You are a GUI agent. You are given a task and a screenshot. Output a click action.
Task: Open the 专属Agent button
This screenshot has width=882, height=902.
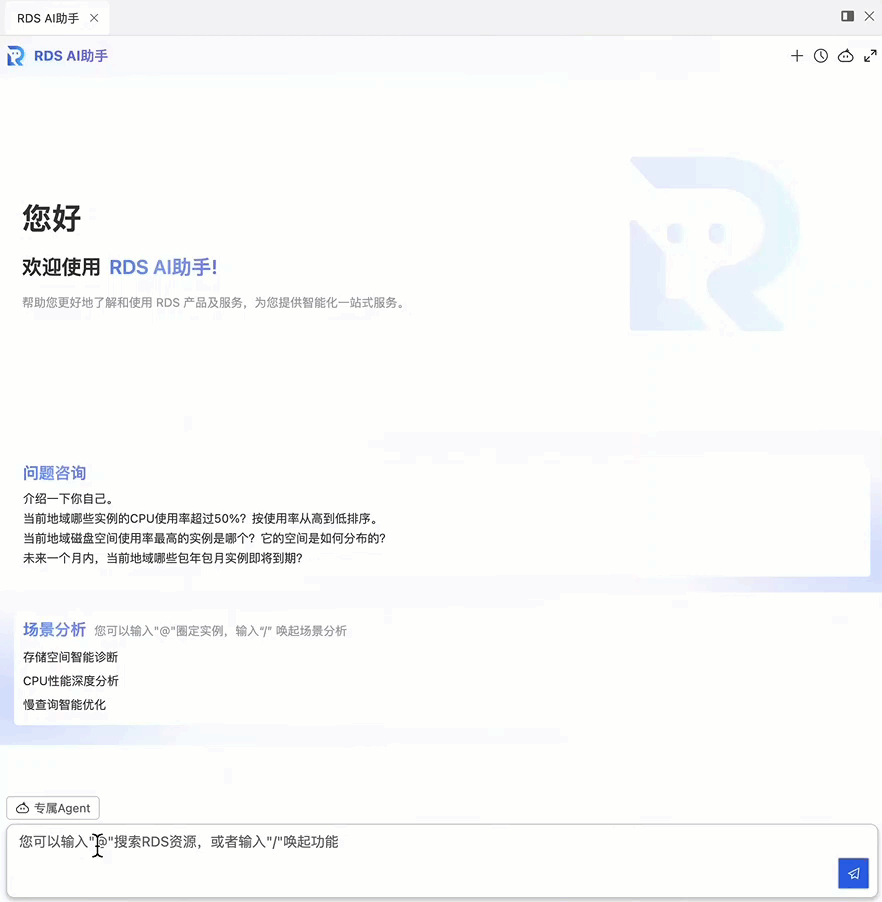[53, 808]
